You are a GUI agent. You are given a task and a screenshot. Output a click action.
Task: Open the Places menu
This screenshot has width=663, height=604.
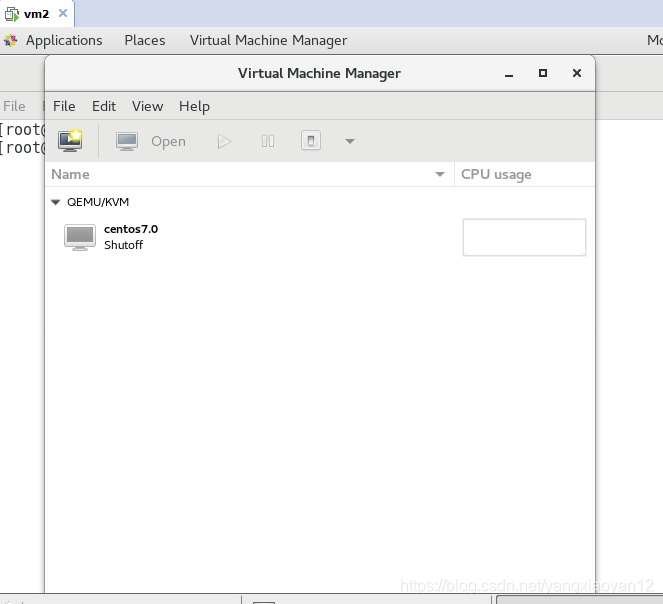coord(145,40)
